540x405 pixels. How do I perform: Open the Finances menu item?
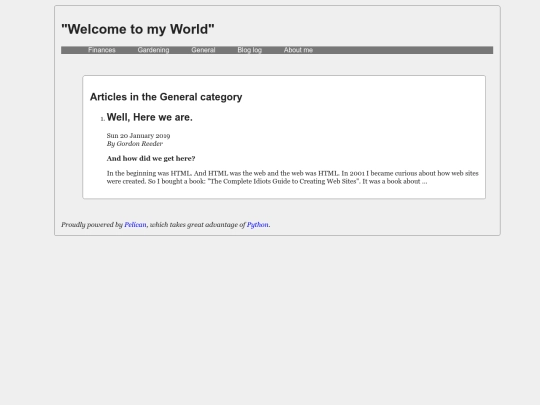coord(102,50)
